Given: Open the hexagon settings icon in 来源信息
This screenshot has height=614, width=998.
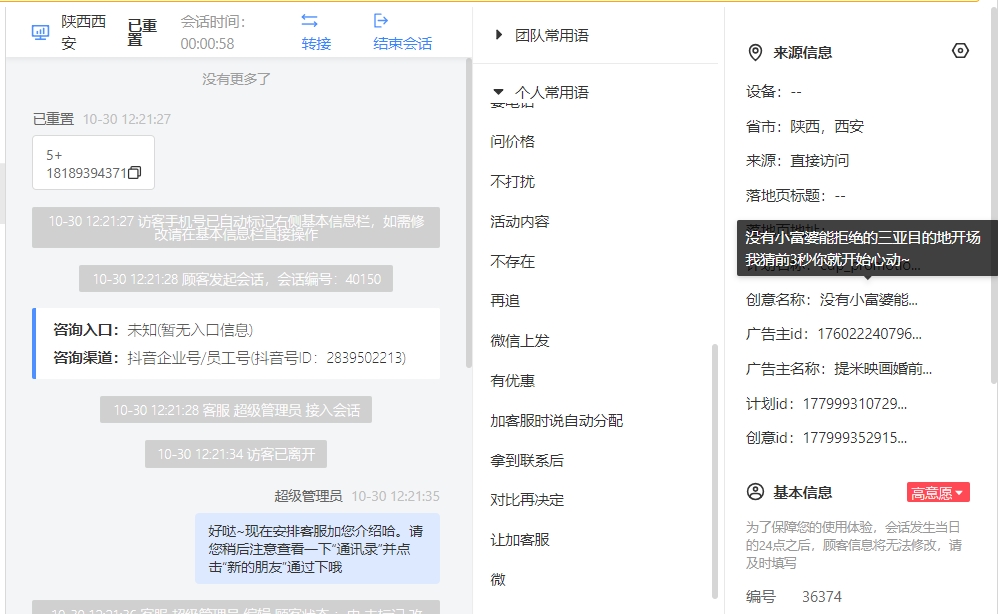Looking at the screenshot, I should [960, 51].
